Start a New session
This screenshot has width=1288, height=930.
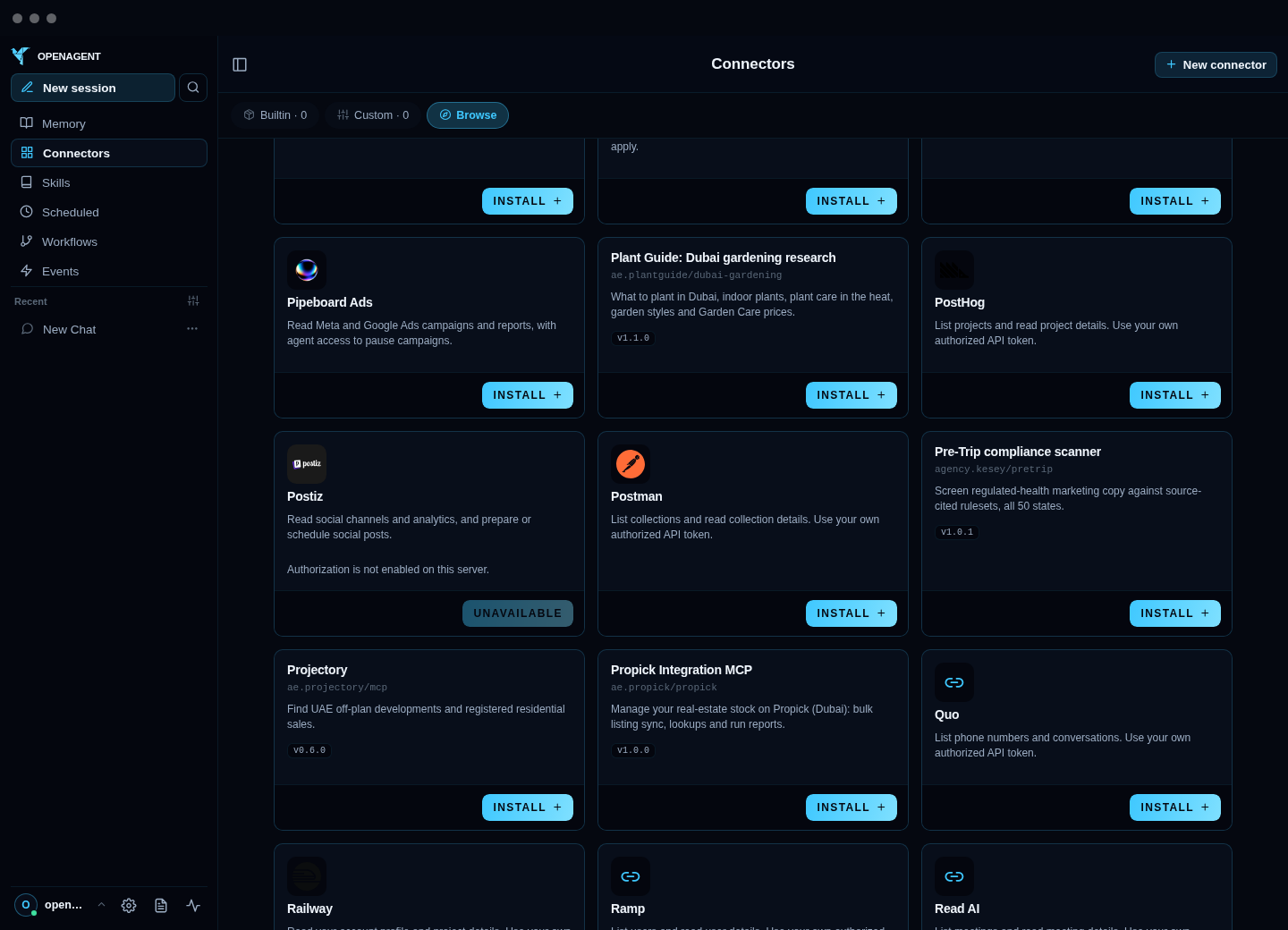(x=93, y=88)
